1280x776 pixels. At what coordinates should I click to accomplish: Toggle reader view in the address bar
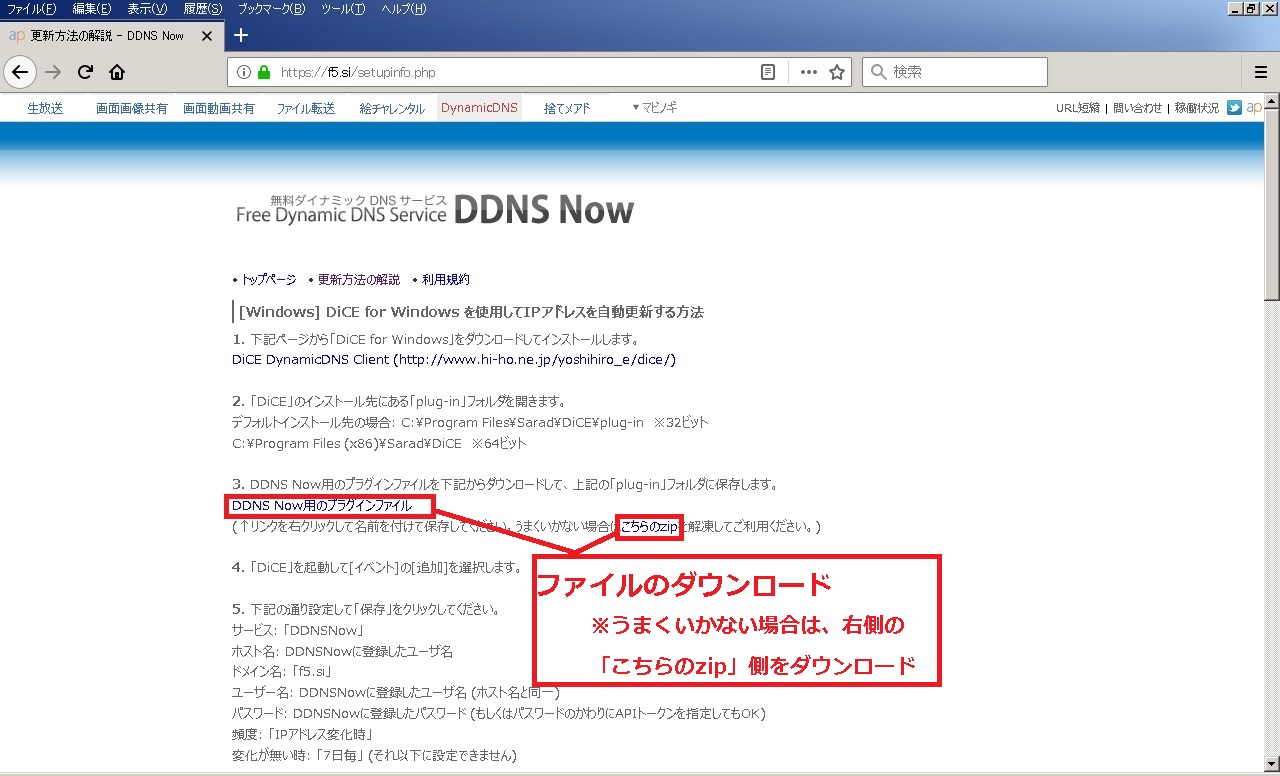[x=768, y=72]
